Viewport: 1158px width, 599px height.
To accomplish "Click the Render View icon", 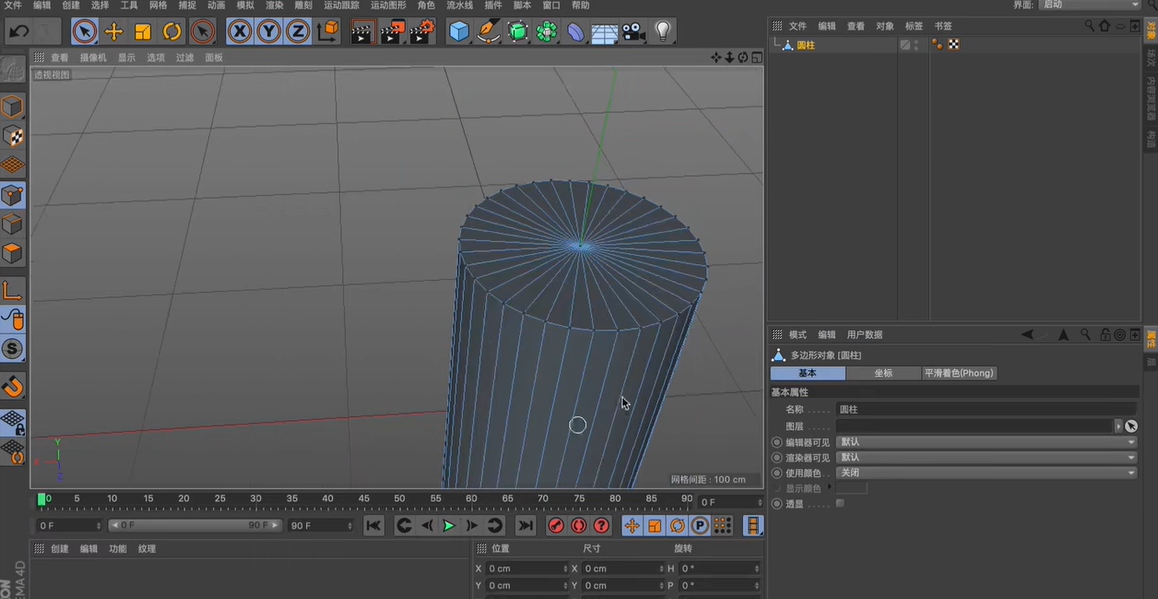I will click(361, 31).
